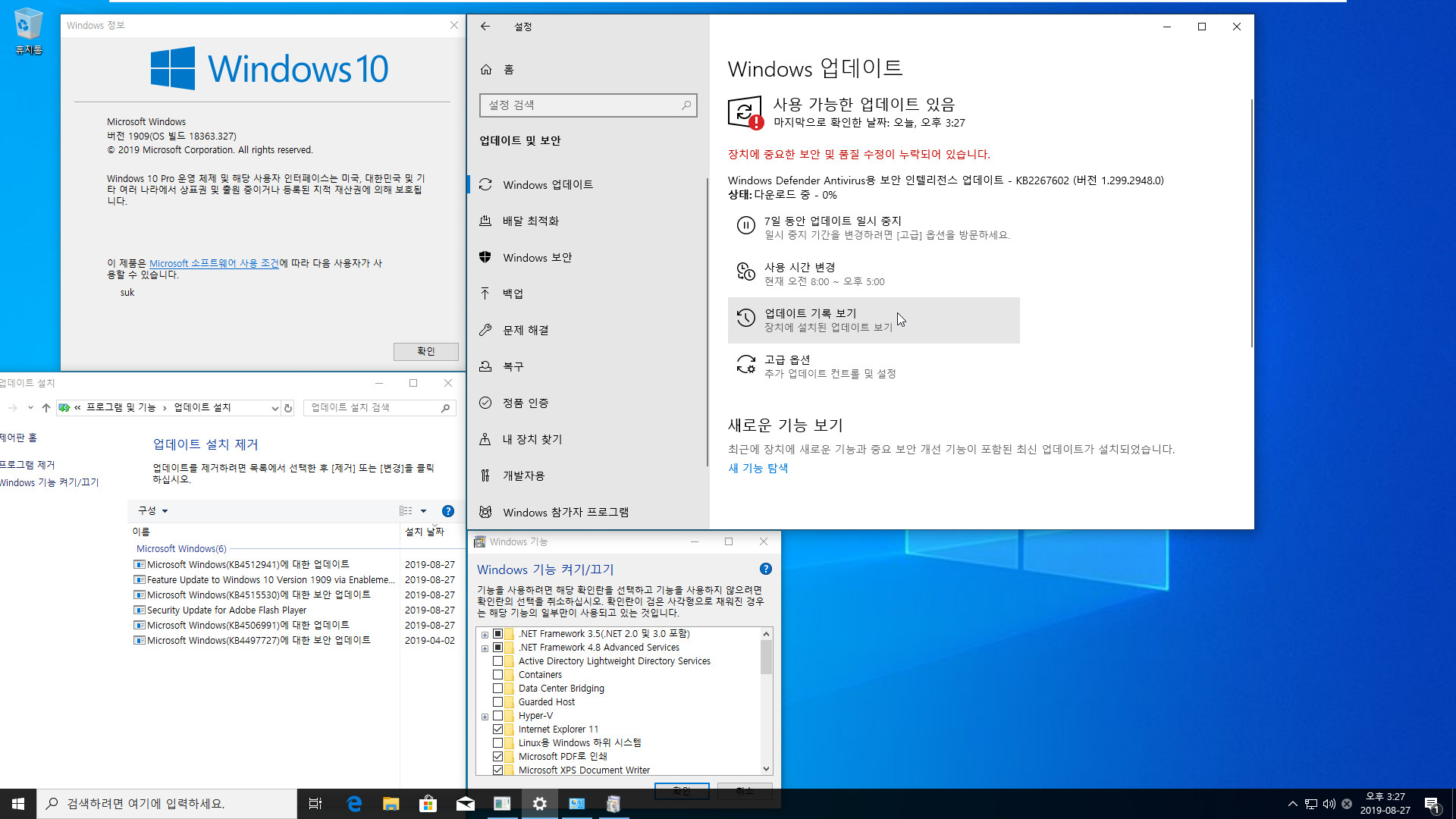This screenshot has width=1456, height=819.
Task: Expand the .NET Framework 3.5 tree node
Action: [x=485, y=635]
